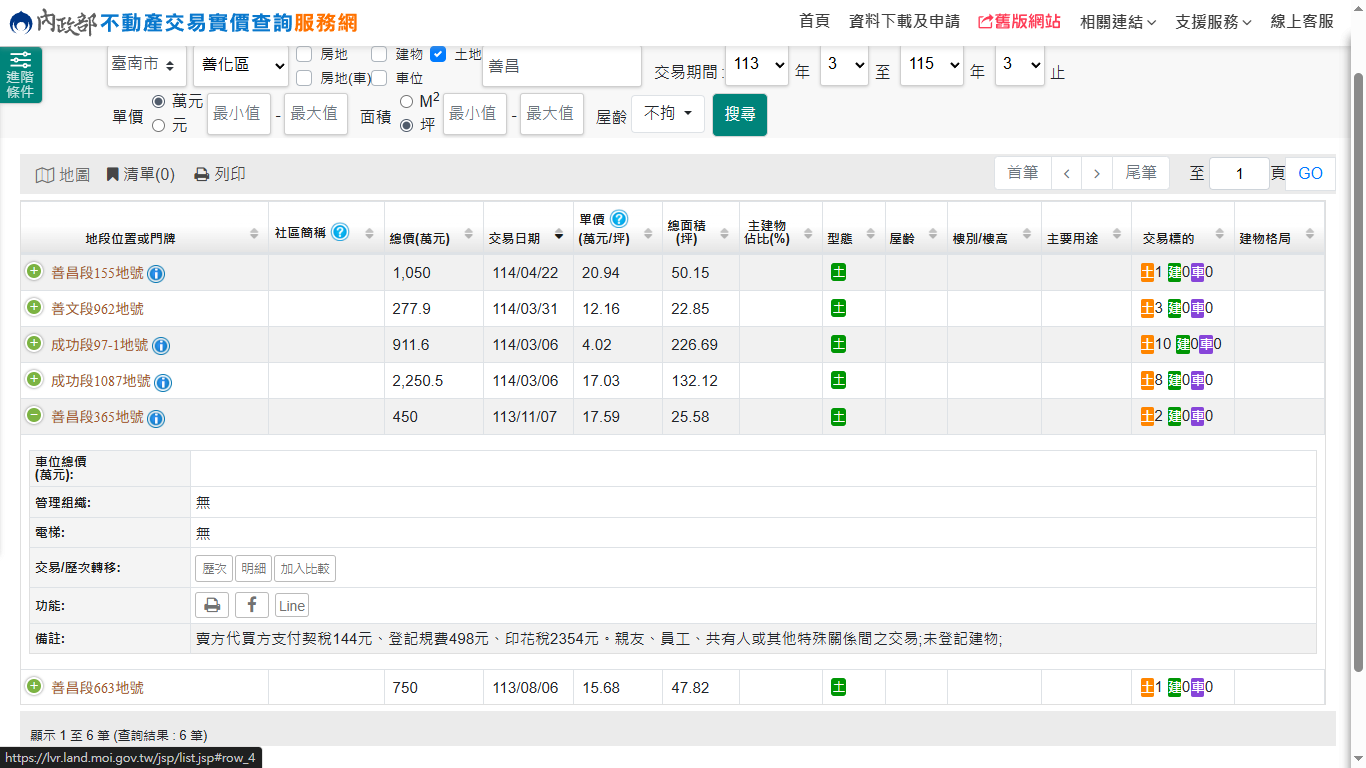Click the 善昌 land section input field

pyautogui.click(x=561, y=66)
